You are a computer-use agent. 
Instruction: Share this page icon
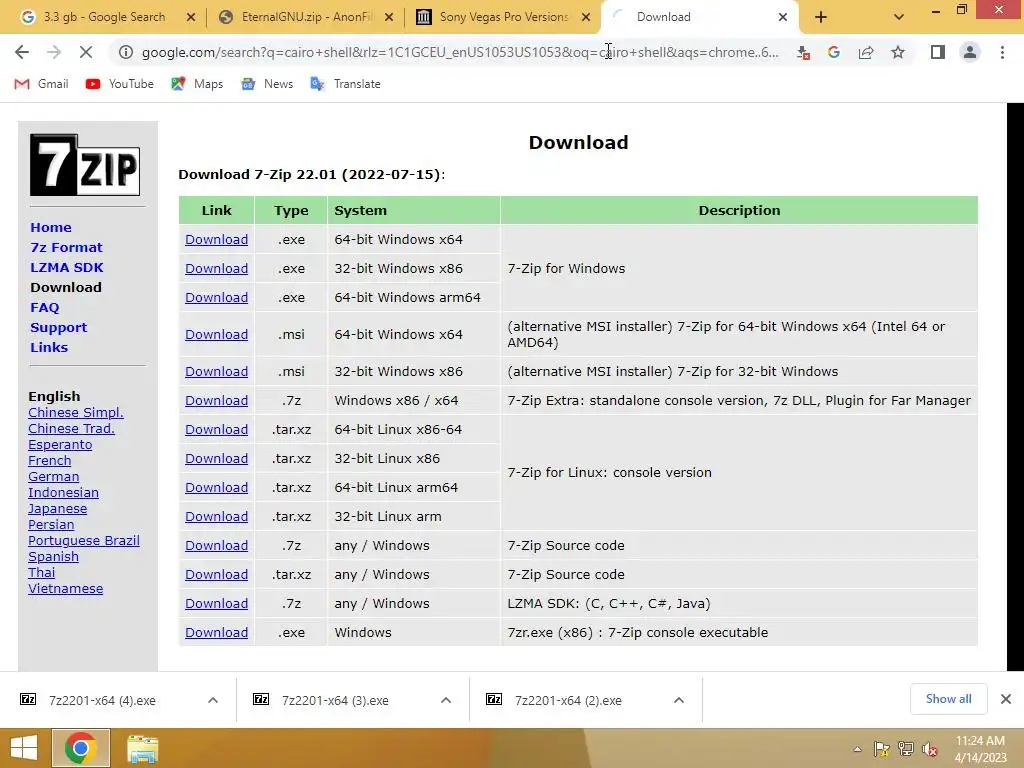tap(866, 52)
